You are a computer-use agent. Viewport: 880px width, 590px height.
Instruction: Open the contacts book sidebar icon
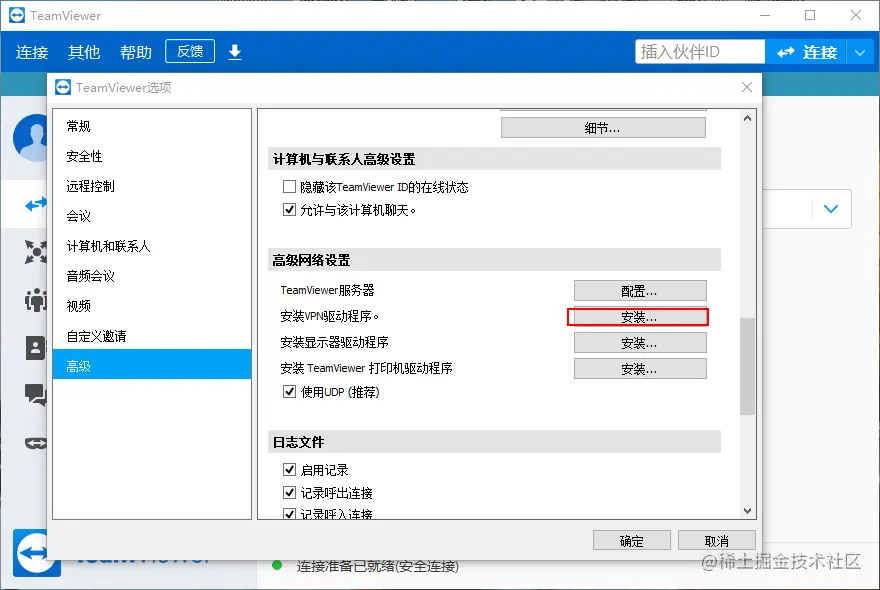(35, 348)
